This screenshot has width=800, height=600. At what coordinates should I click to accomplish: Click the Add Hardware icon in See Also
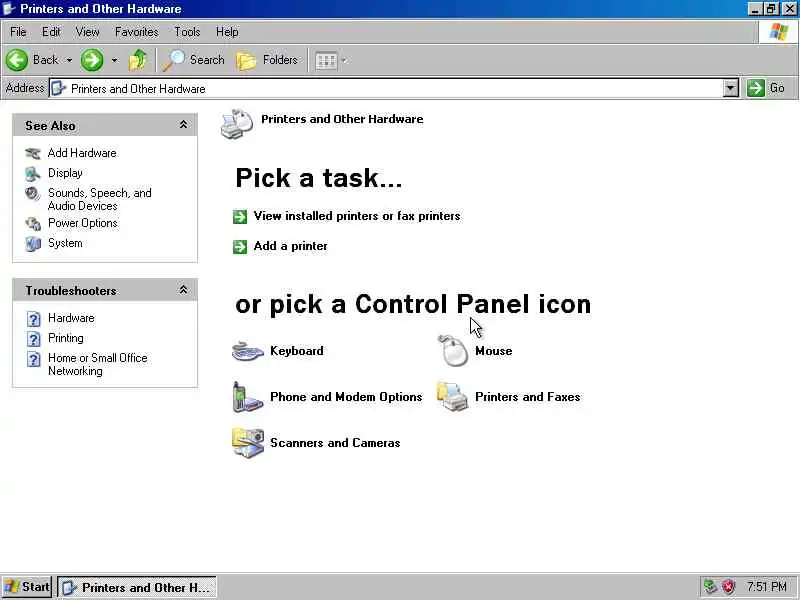coord(33,153)
